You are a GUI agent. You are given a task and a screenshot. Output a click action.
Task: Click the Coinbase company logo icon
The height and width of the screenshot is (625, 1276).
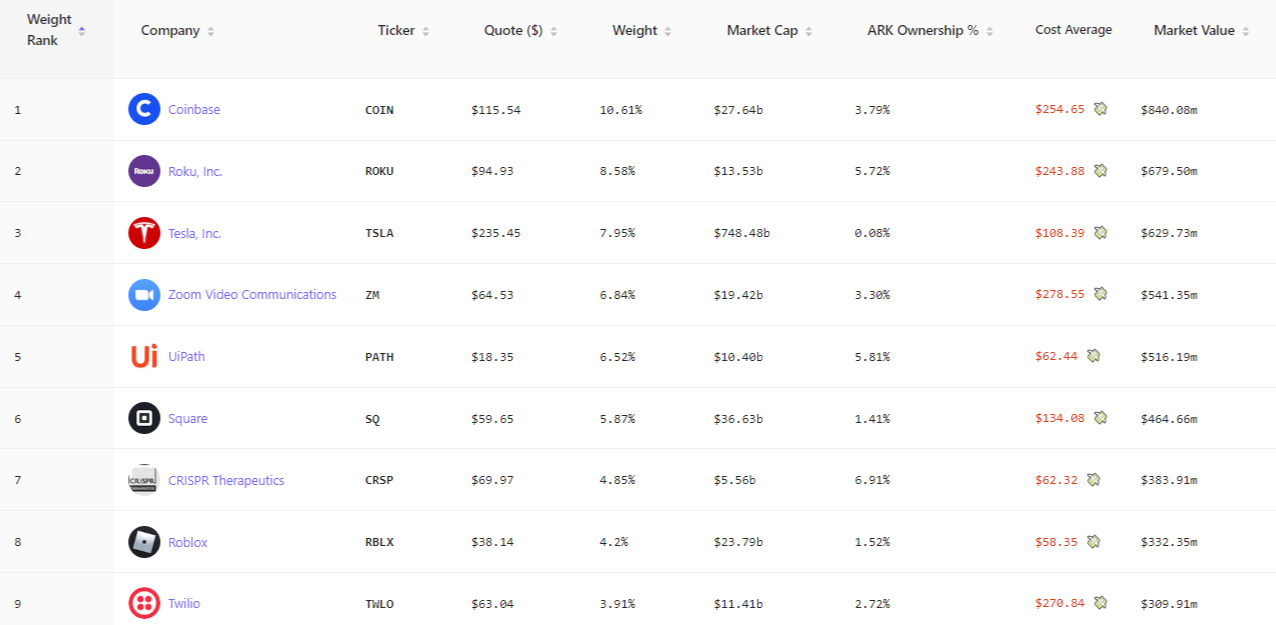(144, 109)
